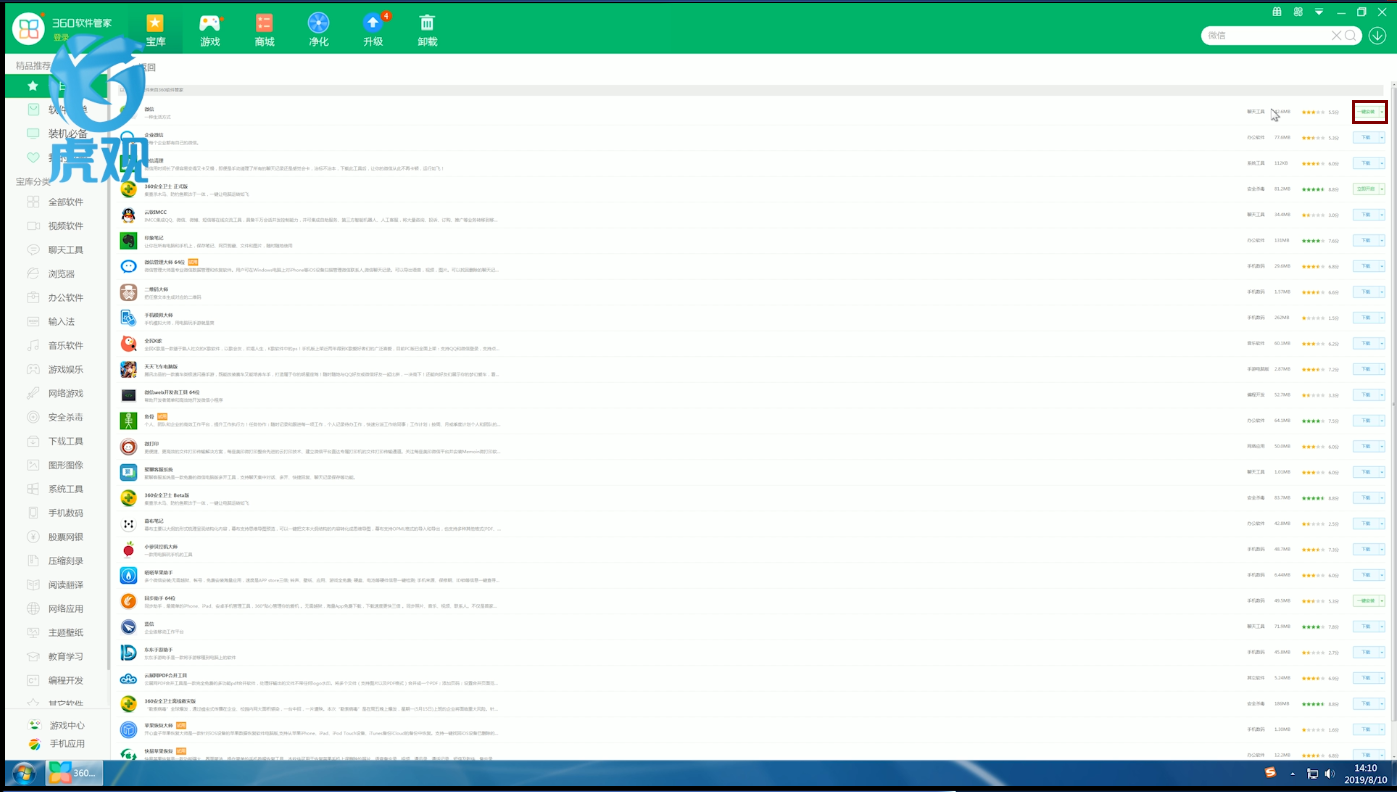Open 安全杀毒 category
The width and height of the screenshot is (1397, 792).
[x=66, y=418]
